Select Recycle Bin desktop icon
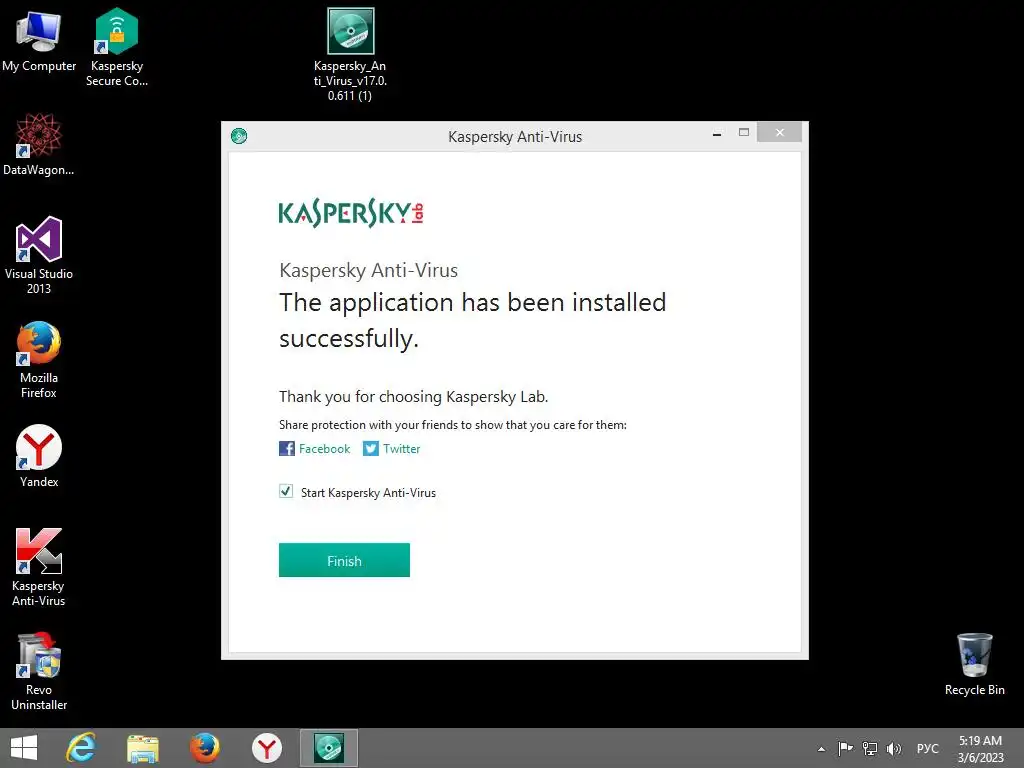 pos(974,664)
